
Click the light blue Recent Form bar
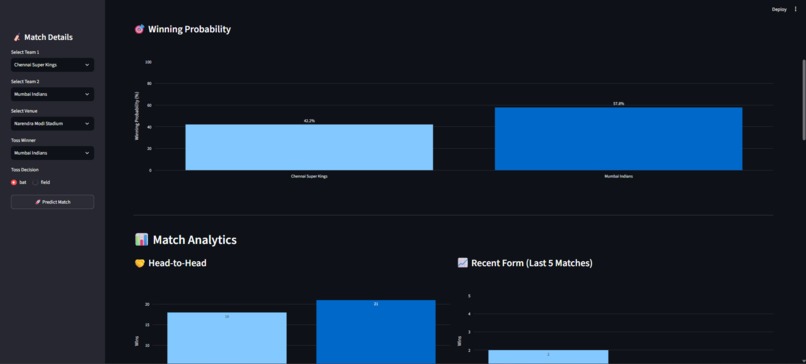coord(548,357)
